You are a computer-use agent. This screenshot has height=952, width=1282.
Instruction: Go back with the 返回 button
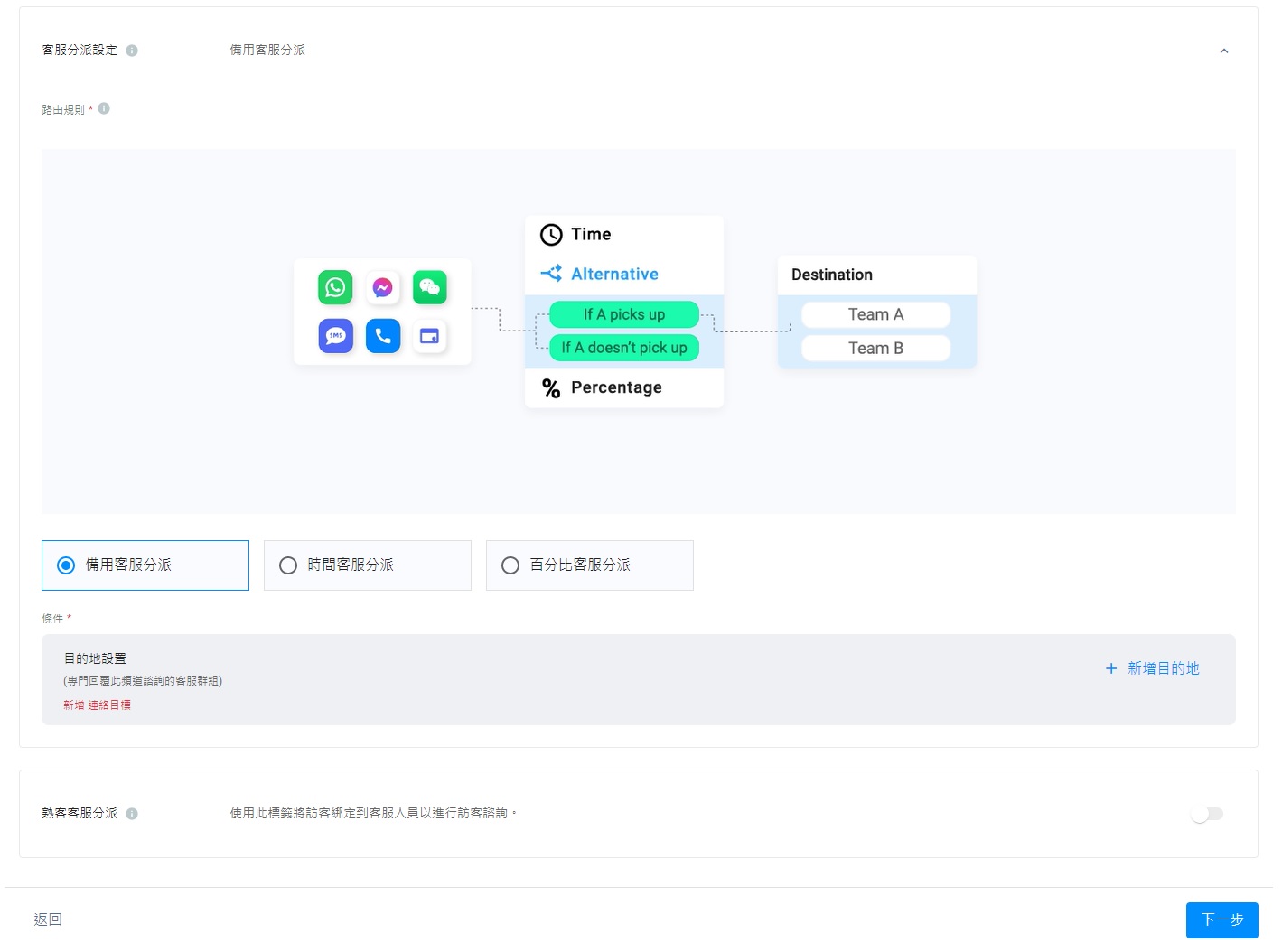[x=48, y=919]
